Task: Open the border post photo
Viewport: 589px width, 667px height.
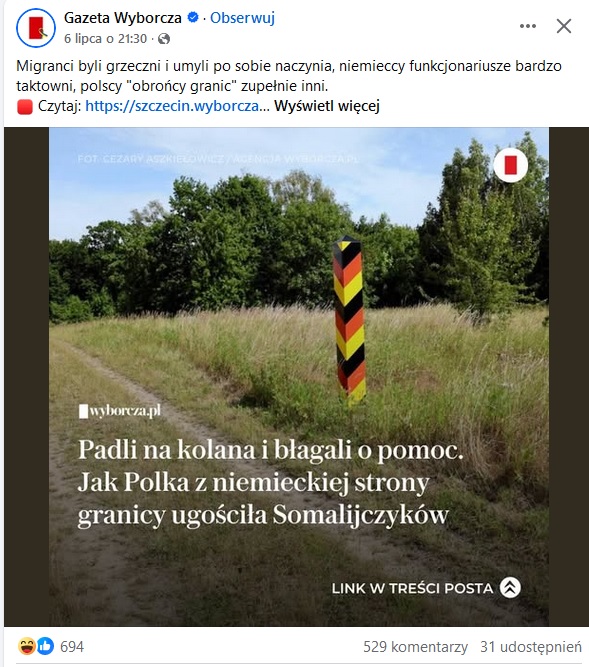Action: (x=299, y=376)
